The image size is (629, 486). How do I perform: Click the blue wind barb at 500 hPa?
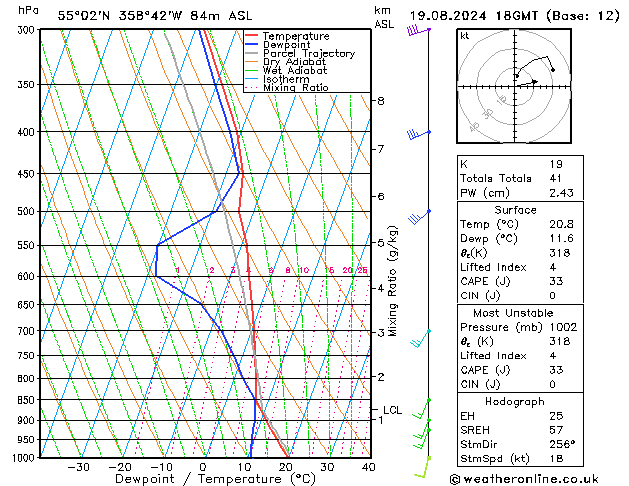(x=419, y=217)
